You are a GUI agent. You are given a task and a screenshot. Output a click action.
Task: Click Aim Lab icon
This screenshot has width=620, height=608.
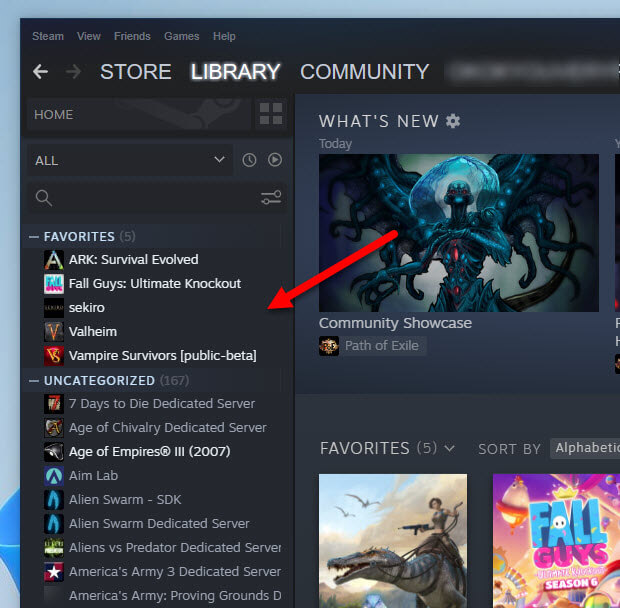pyautogui.click(x=54, y=476)
